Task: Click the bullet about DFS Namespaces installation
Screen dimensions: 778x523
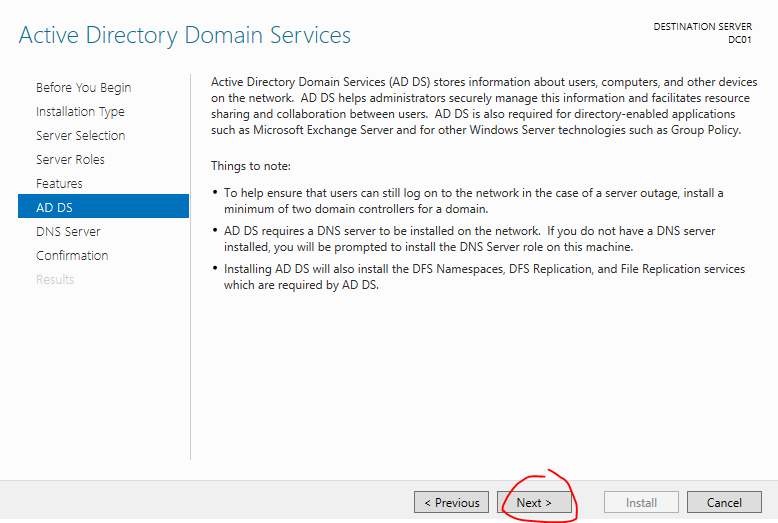Action: coord(484,277)
